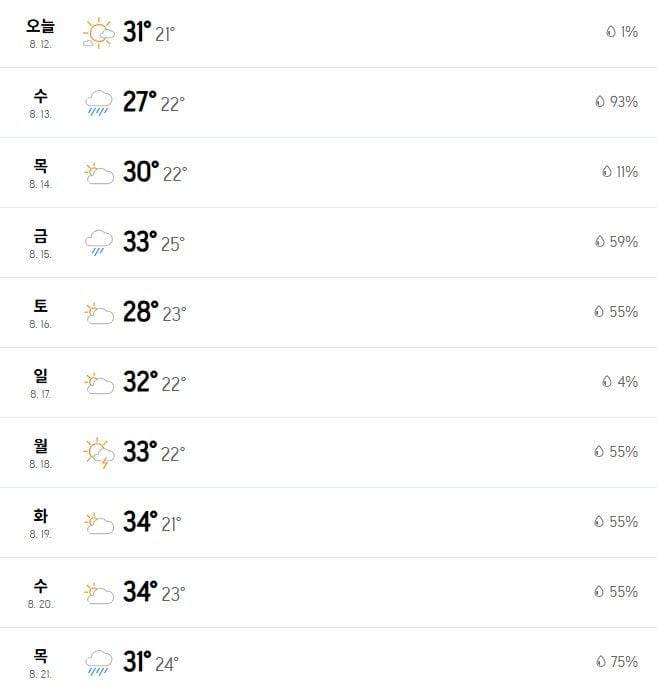The image size is (657, 695).
Task: Click the 34° high for 8. 19.
Action: pyautogui.click(x=141, y=521)
